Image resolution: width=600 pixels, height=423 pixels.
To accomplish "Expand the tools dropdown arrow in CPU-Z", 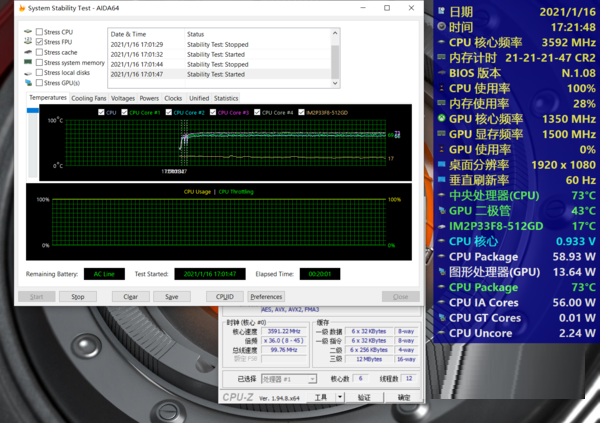I will [337, 398].
